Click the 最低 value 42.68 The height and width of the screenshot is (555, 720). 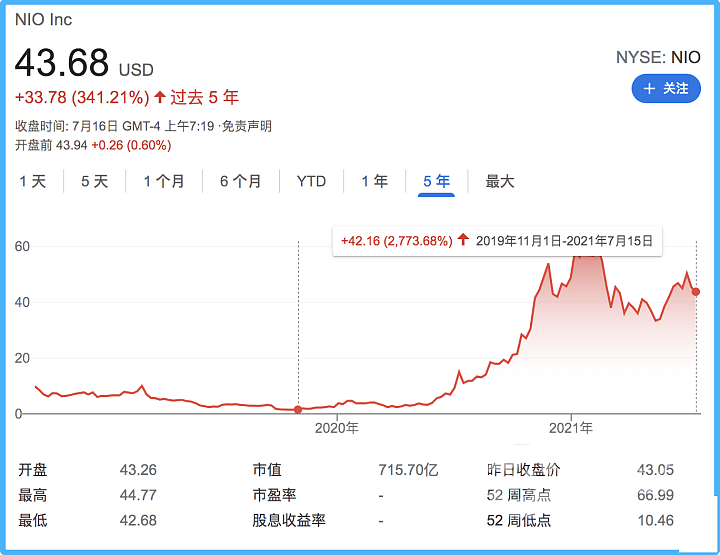pyautogui.click(x=138, y=521)
